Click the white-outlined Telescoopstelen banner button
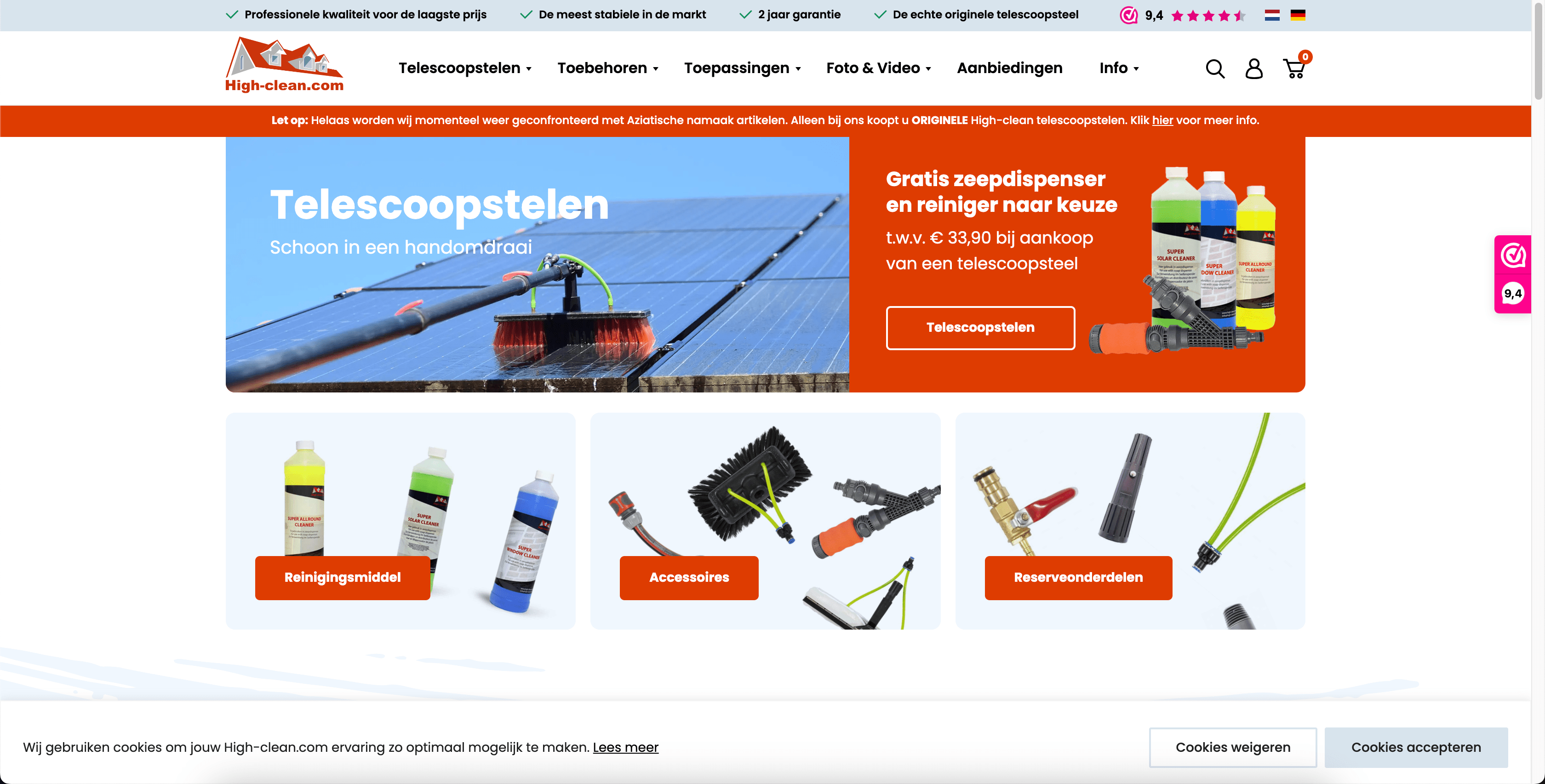This screenshot has height=784, width=1545. [x=980, y=327]
